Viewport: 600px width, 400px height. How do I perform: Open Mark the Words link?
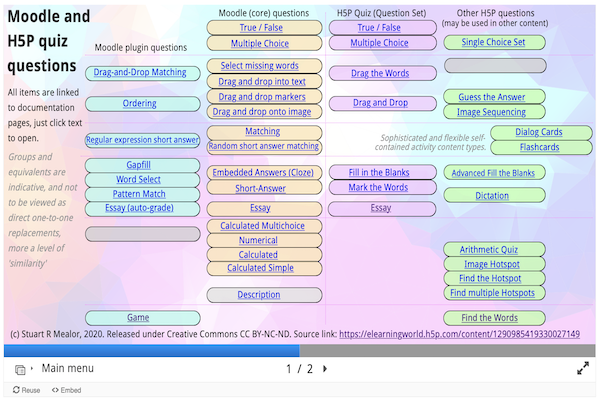(378, 187)
